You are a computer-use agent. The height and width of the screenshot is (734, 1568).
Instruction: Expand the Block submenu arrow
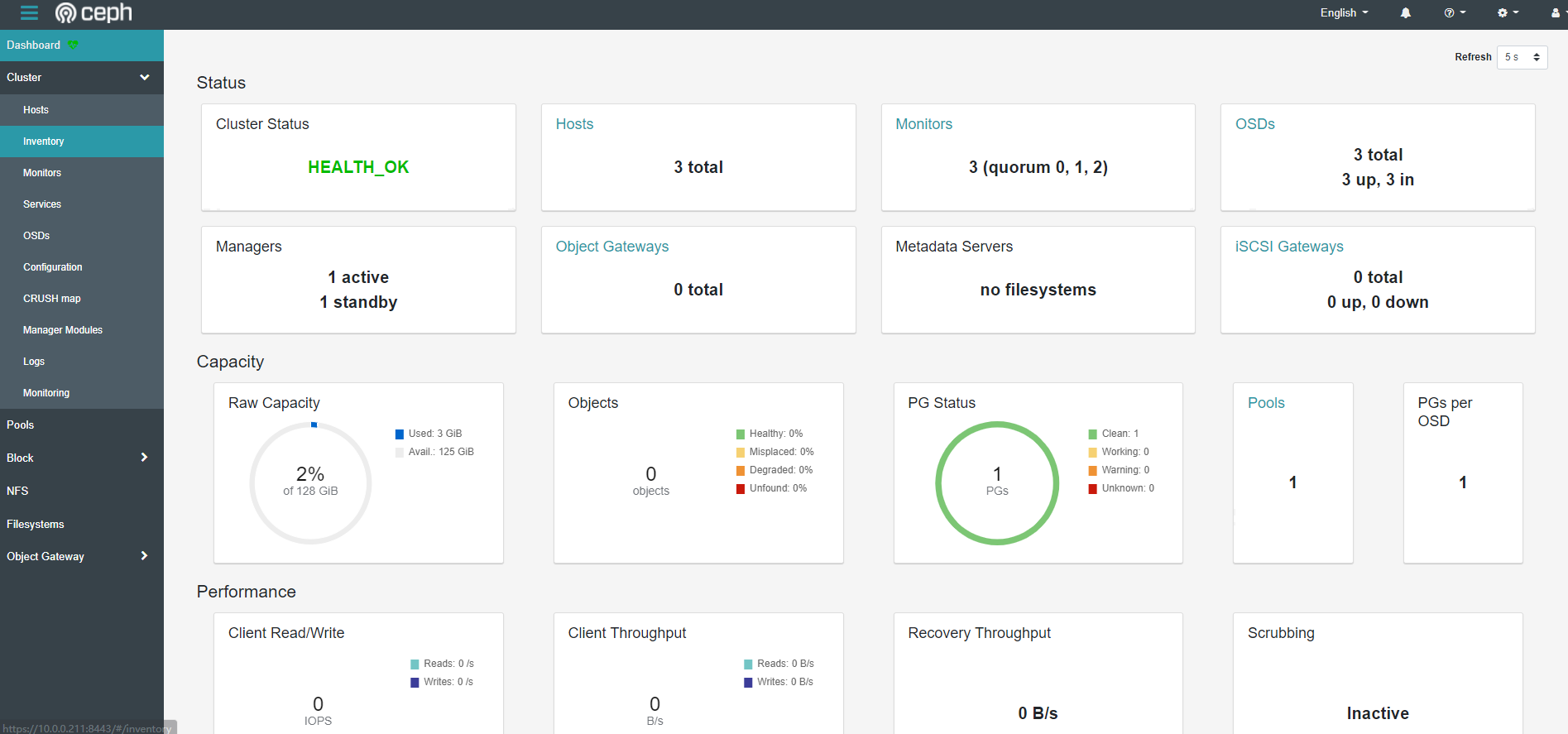144,457
